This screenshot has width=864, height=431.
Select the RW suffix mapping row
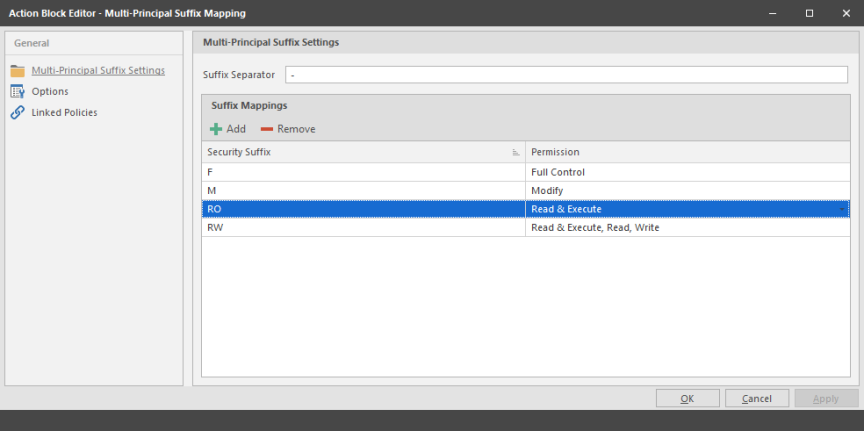tap(364, 227)
